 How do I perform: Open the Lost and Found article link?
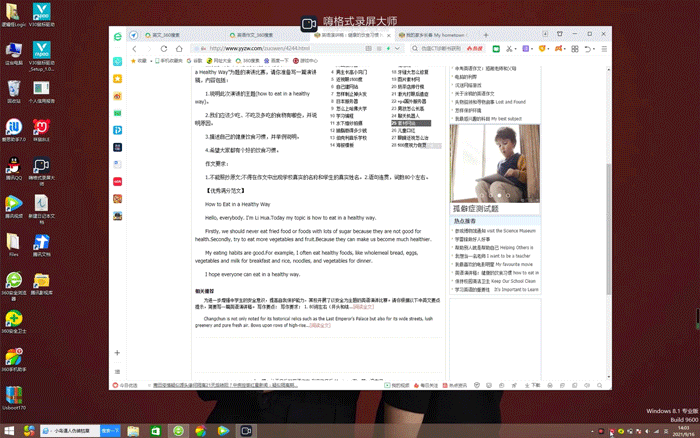click(494, 102)
